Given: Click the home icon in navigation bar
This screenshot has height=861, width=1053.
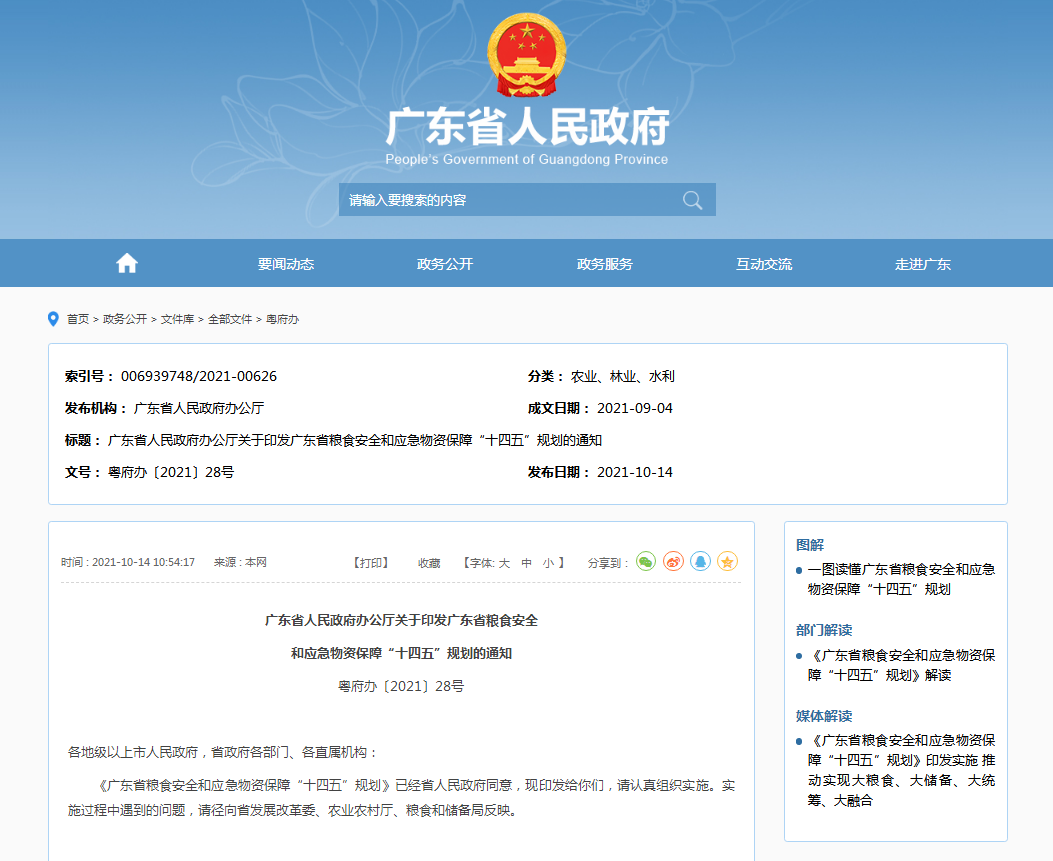Looking at the screenshot, I should point(127,263).
